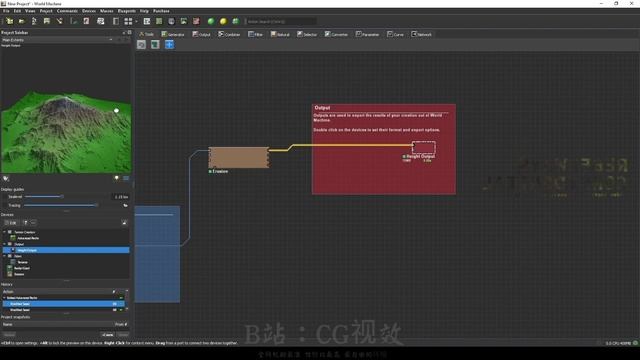Switch to the Filter device tab
640x360 pixels.
256,34
